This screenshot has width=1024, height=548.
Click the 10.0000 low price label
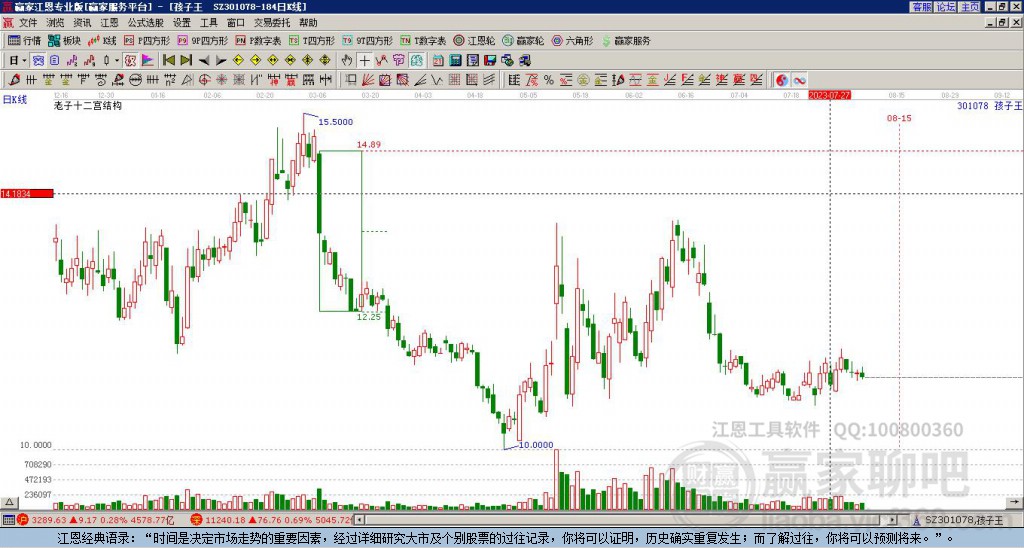[x=536, y=445]
